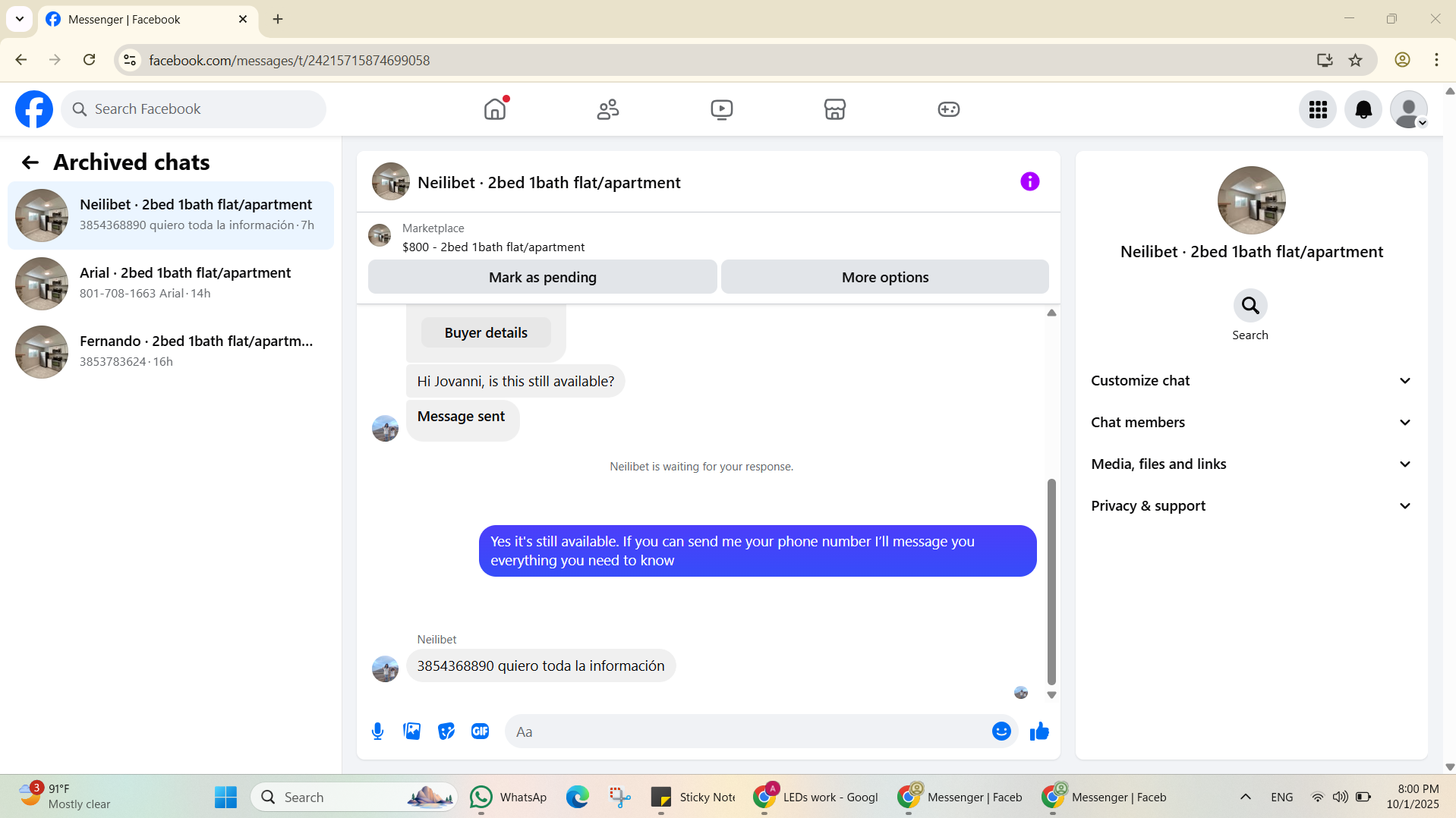The height and width of the screenshot is (818, 1456).
Task: Open Sticky Notes from taskbar
Action: (x=693, y=797)
